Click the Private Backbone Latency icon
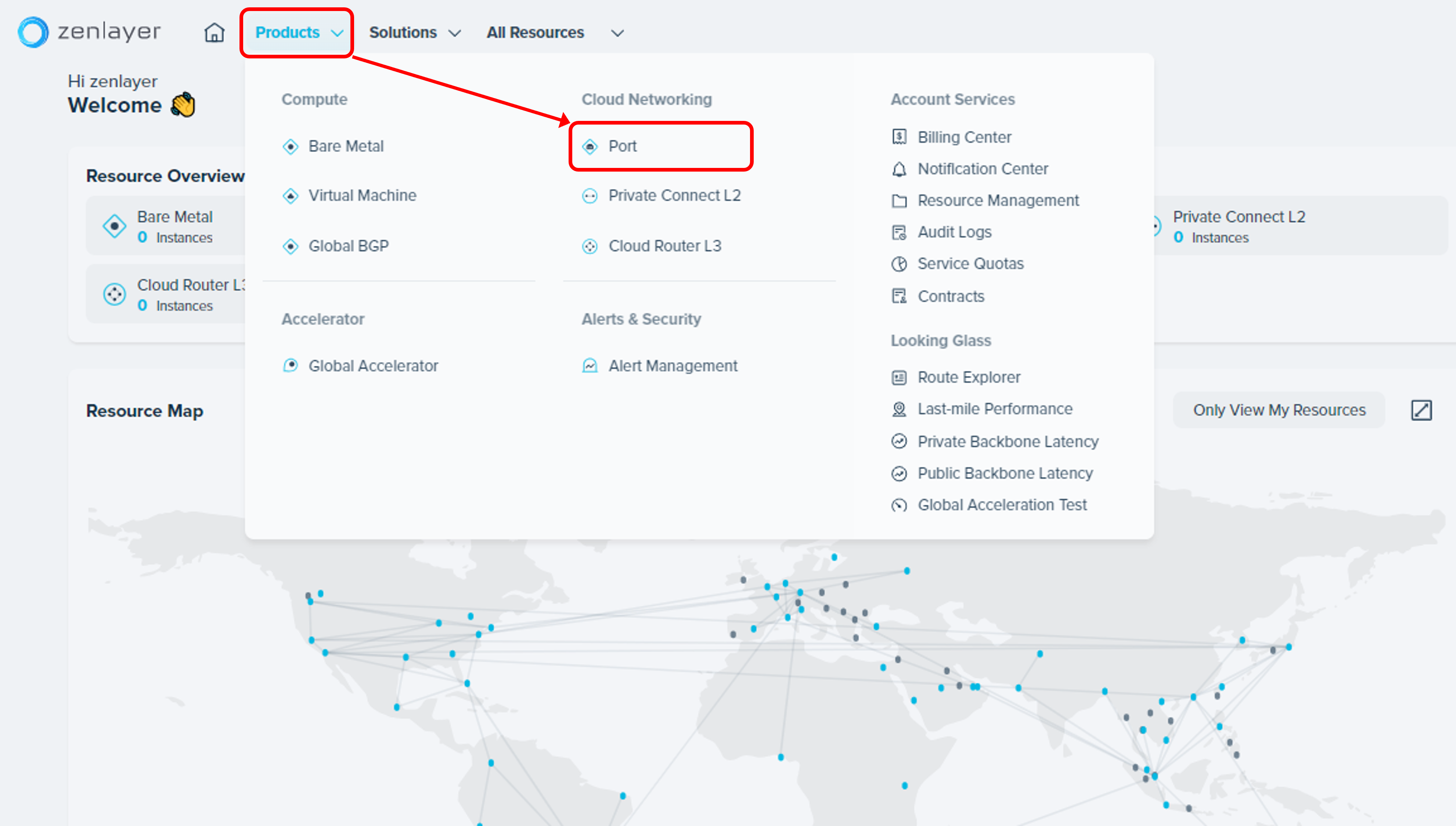 899,441
